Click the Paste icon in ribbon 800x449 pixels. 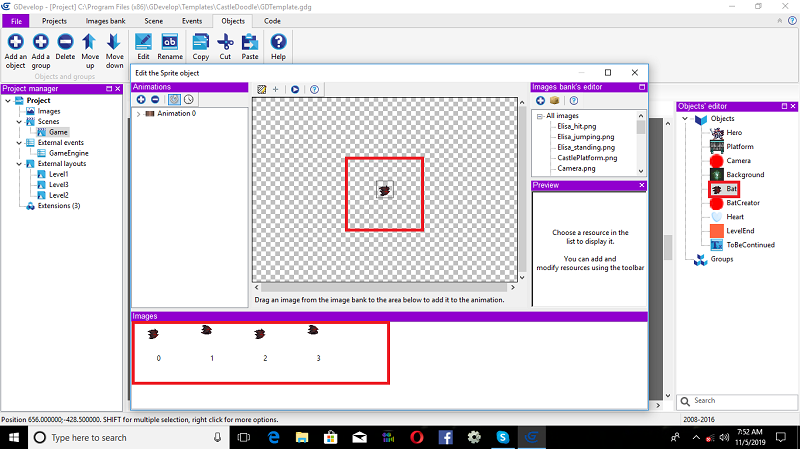250,42
